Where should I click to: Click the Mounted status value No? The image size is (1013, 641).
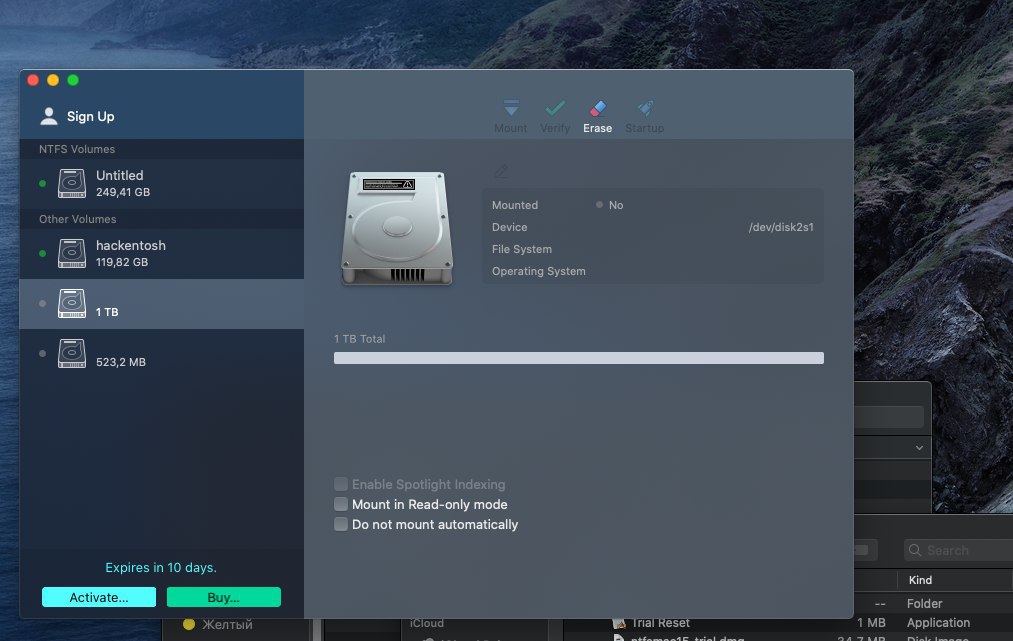tap(616, 205)
